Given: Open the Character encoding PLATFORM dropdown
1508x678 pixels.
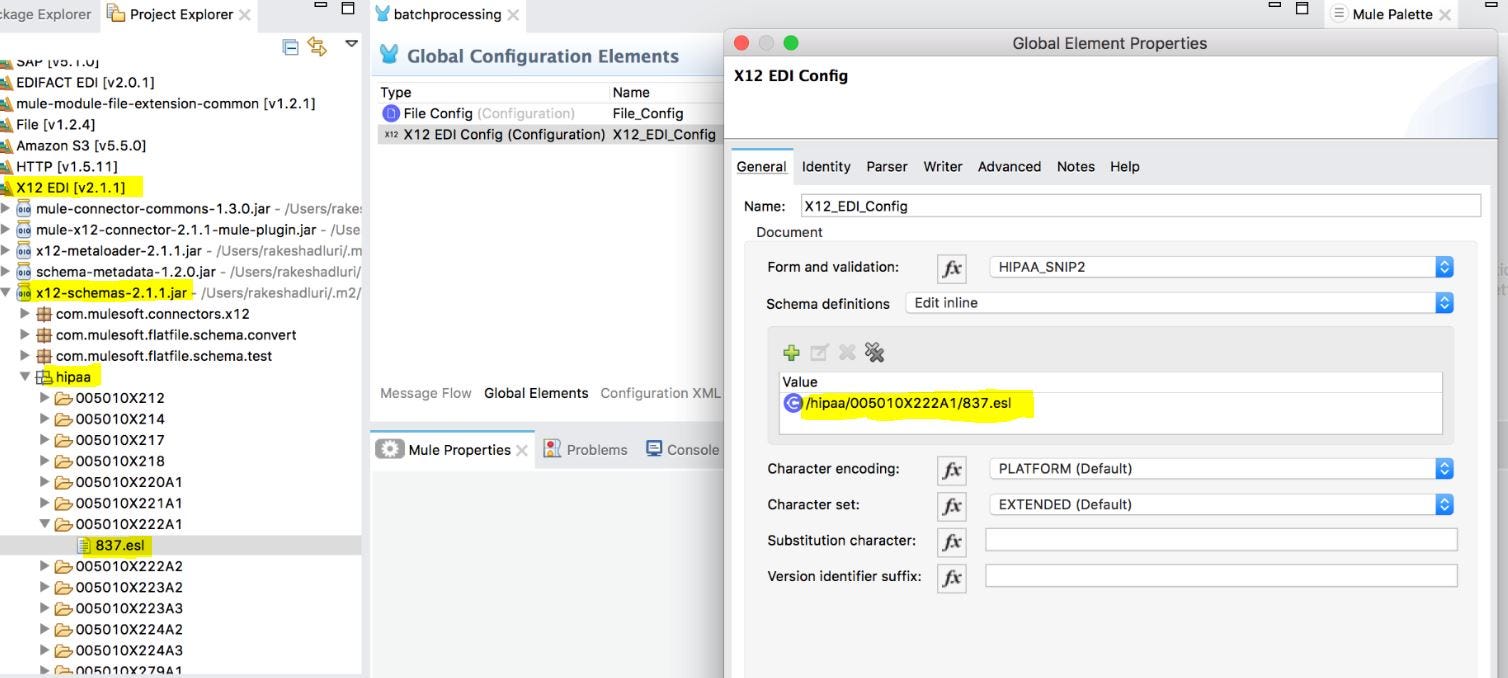Looking at the screenshot, I should [1219, 468].
